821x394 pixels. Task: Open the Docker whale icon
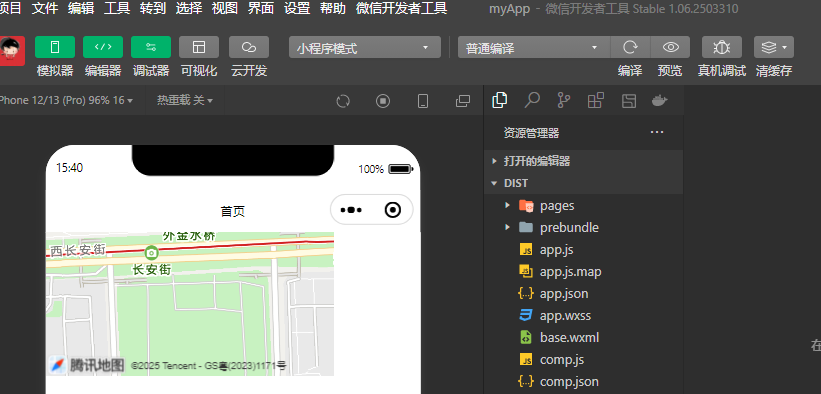coord(660,100)
